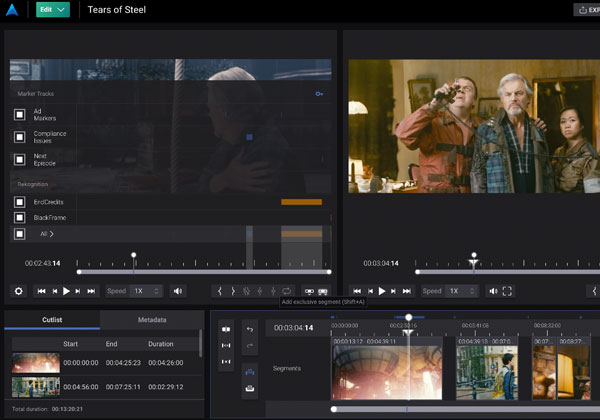
Task: Play the source video on the left
Action: coord(66,291)
